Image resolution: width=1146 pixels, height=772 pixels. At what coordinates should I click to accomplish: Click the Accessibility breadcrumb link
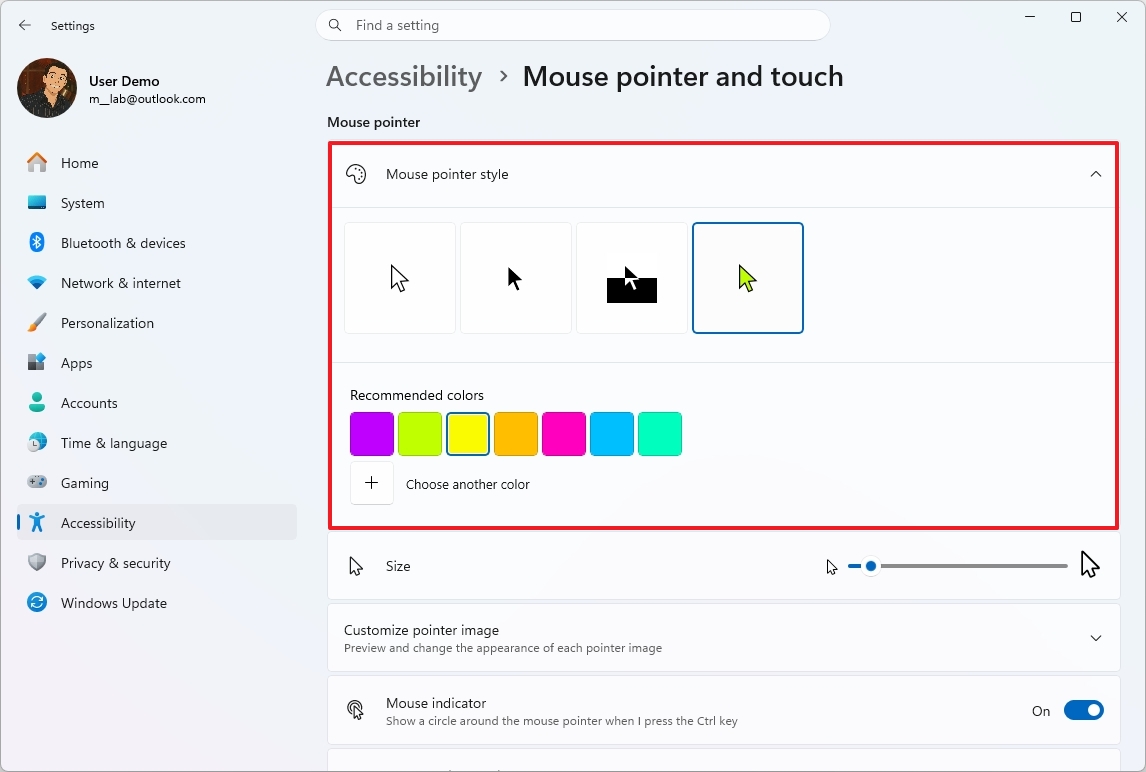pos(404,76)
